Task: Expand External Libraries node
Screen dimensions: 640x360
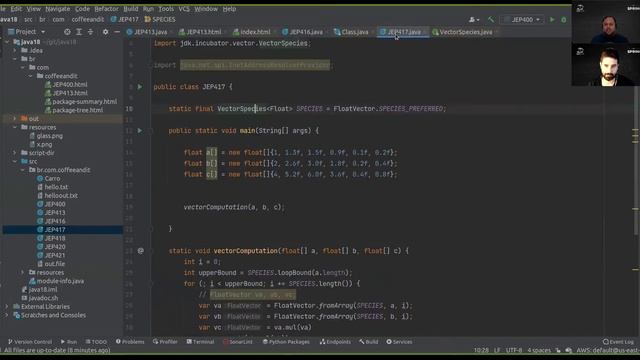Action: 7,307
